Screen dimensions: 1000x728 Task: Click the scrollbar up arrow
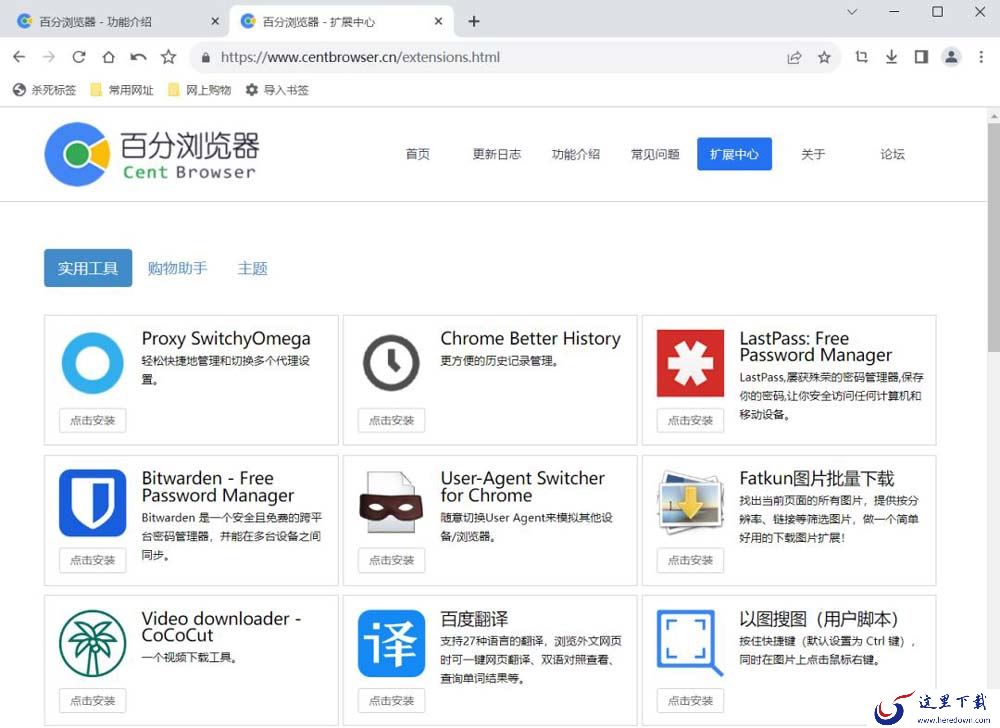point(994,116)
